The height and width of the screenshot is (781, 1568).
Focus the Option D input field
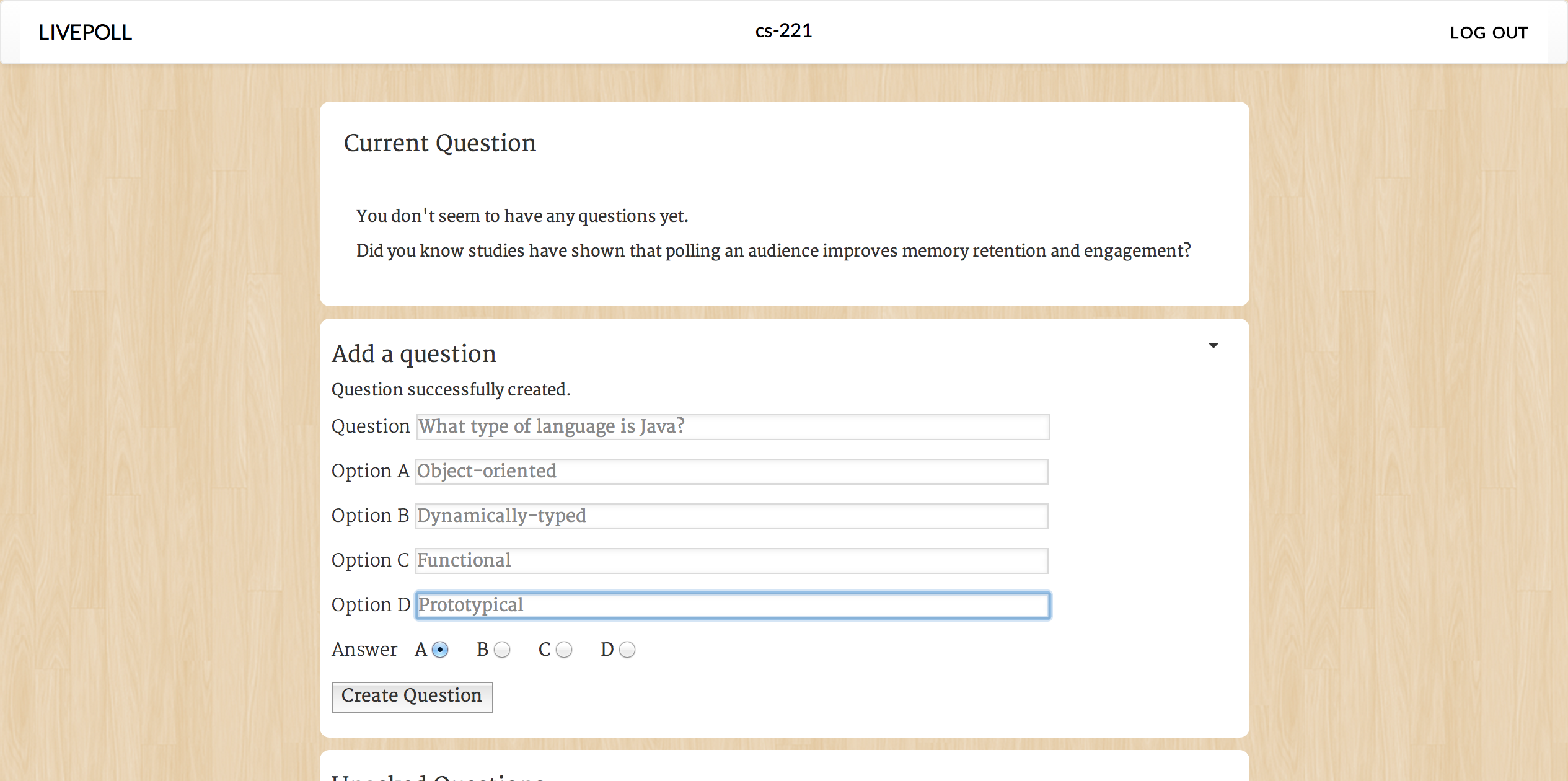731,606
